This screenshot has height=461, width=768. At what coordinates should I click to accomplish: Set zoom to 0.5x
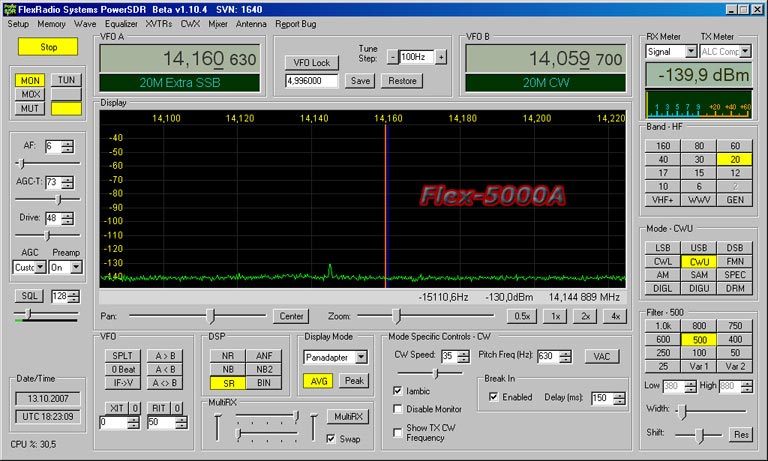[522, 316]
